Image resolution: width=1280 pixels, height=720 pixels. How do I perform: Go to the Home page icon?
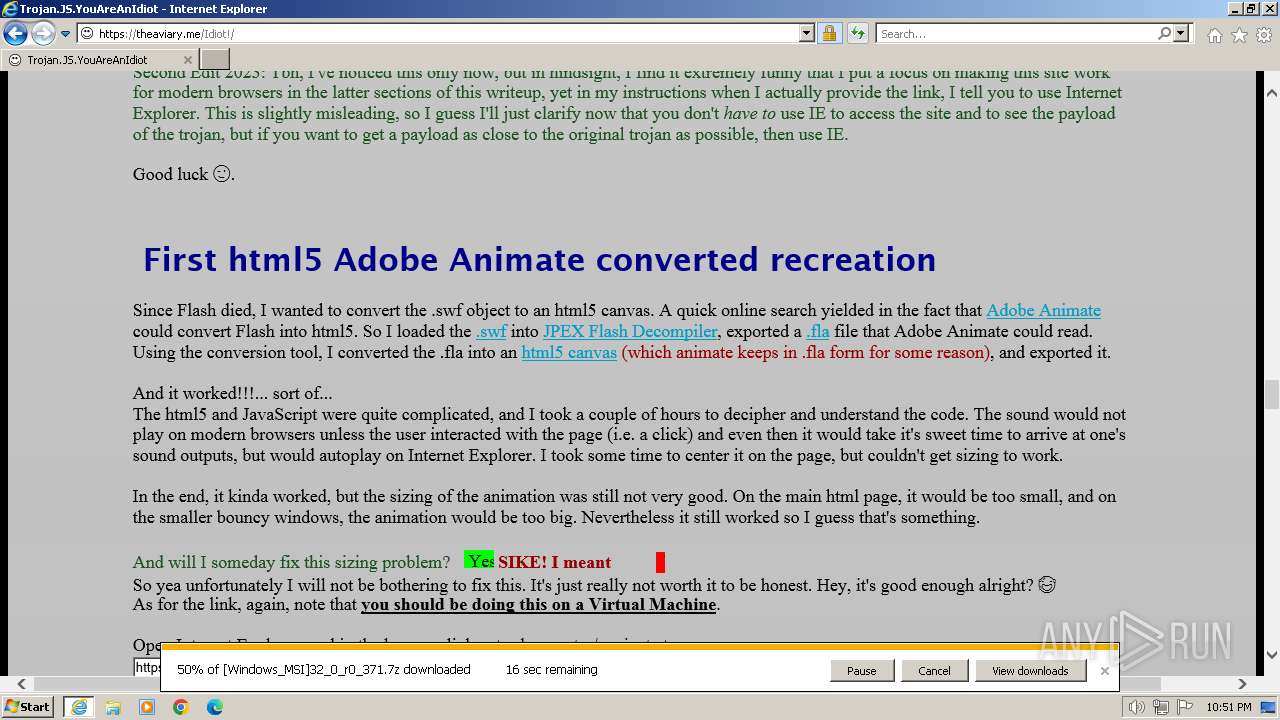[x=1214, y=35]
